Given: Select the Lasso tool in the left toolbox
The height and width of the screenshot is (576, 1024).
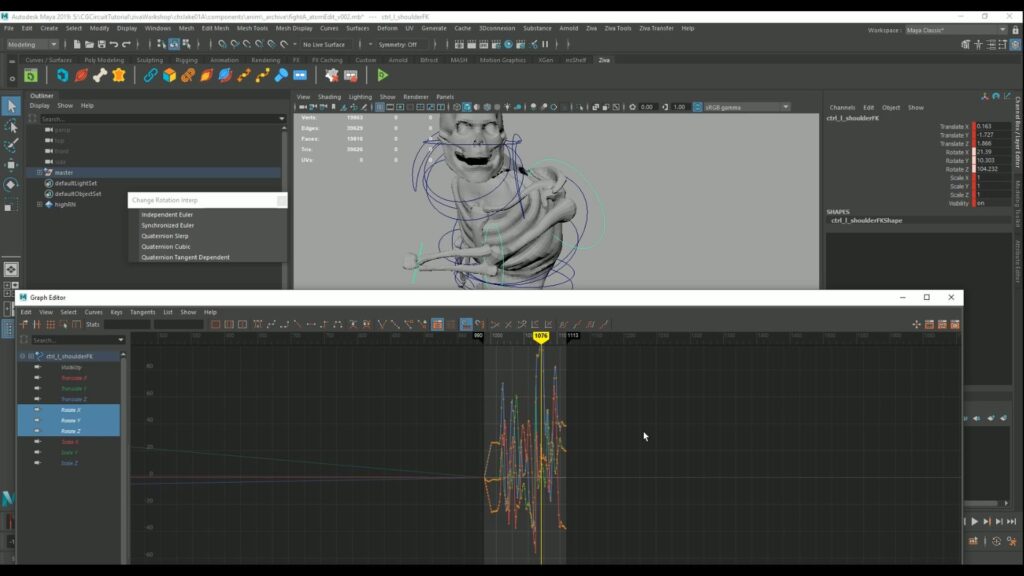Looking at the screenshot, I should click(x=11, y=125).
